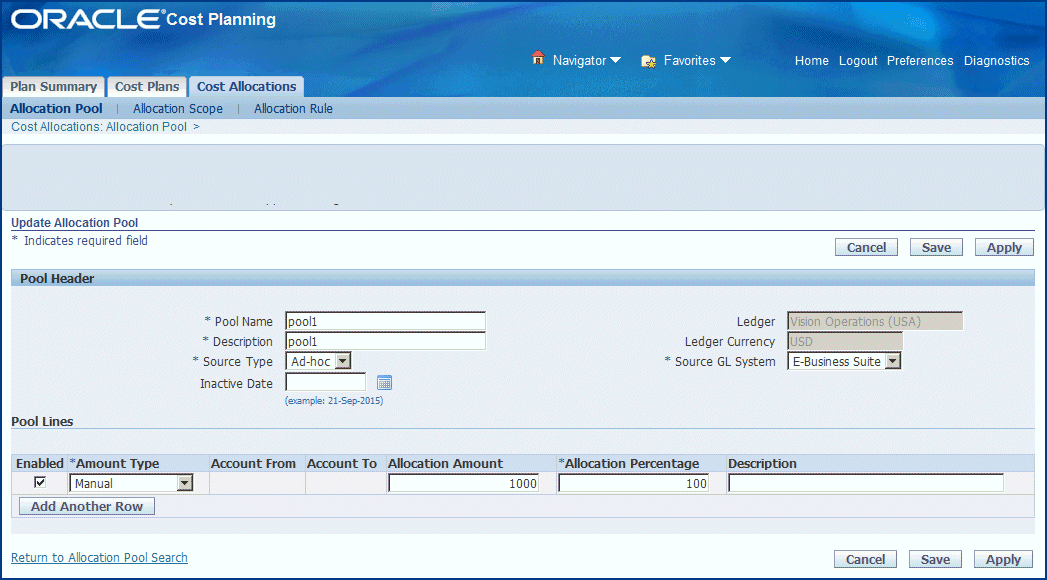
Task: Click the Home link
Action: click(811, 61)
